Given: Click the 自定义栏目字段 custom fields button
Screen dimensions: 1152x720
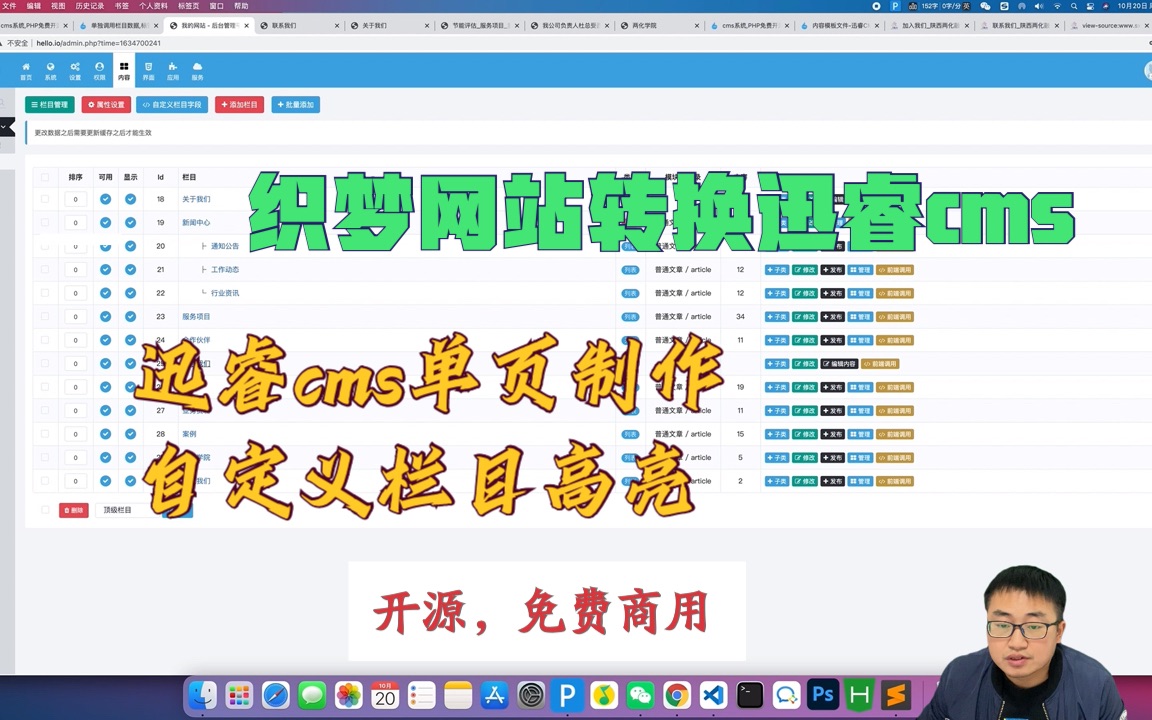Looking at the screenshot, I should [171, 104].
